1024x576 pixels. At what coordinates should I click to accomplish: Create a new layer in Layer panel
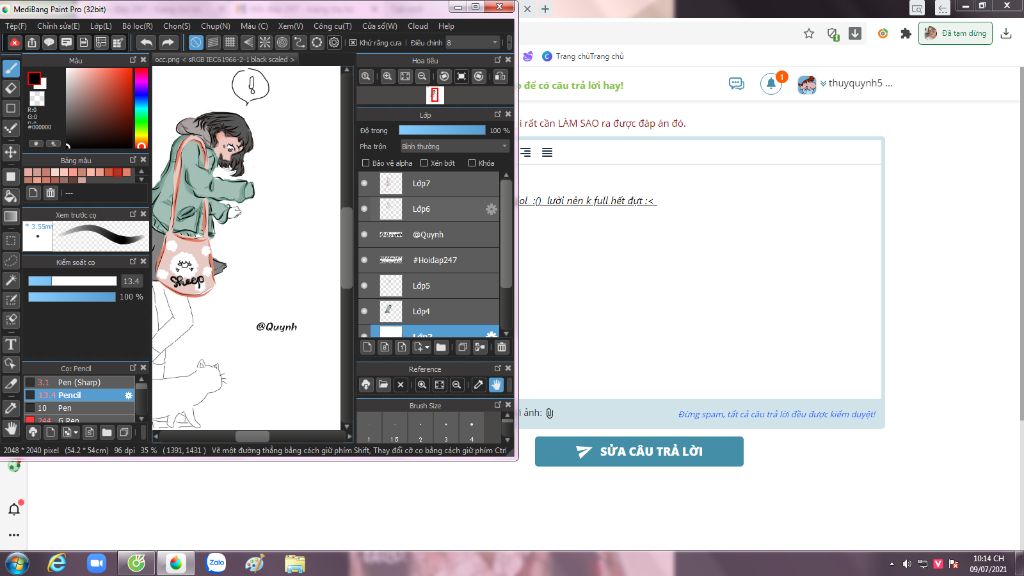367,347
